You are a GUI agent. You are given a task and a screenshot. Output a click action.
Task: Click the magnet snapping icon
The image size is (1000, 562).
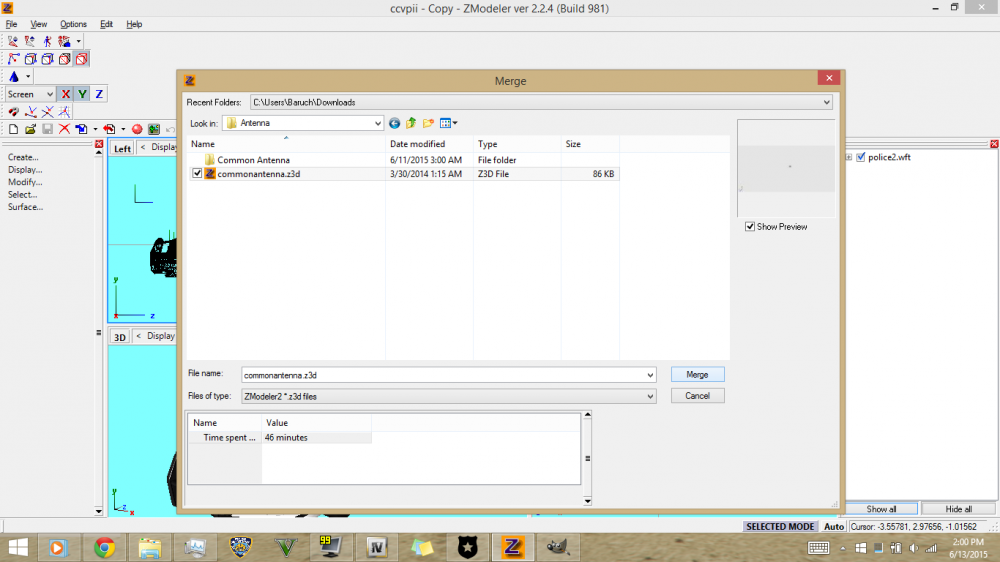tap(13, 112)
